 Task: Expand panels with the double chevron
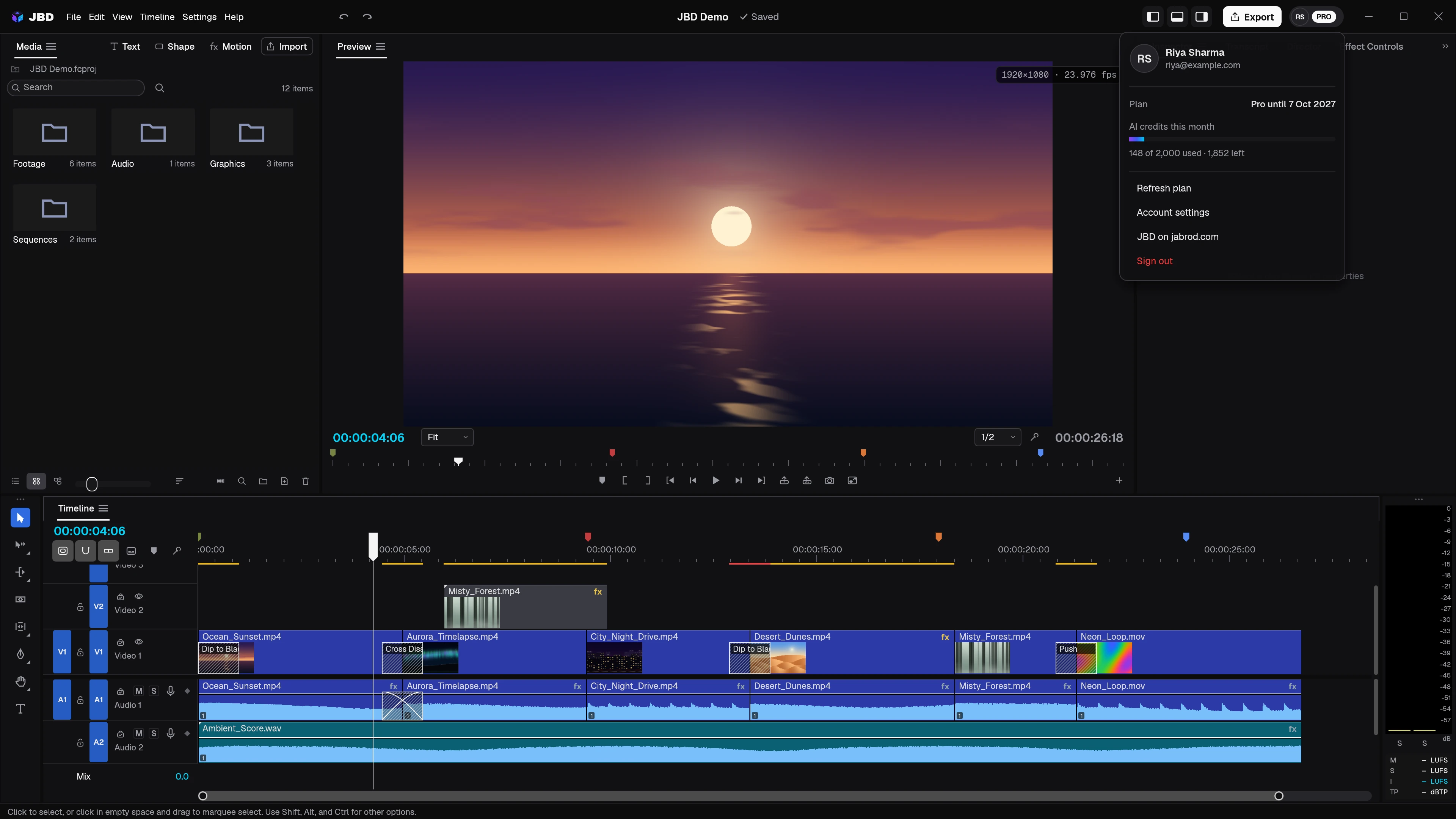tap(1445, 46)
